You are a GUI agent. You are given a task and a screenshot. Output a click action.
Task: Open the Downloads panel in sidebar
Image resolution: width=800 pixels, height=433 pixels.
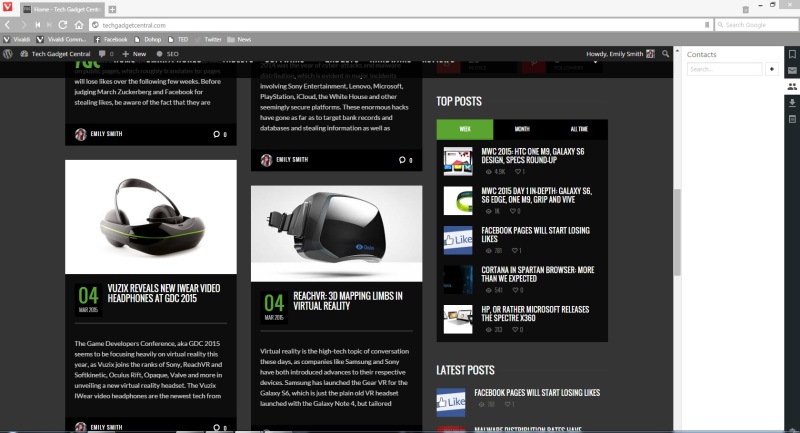click(792, 102)
